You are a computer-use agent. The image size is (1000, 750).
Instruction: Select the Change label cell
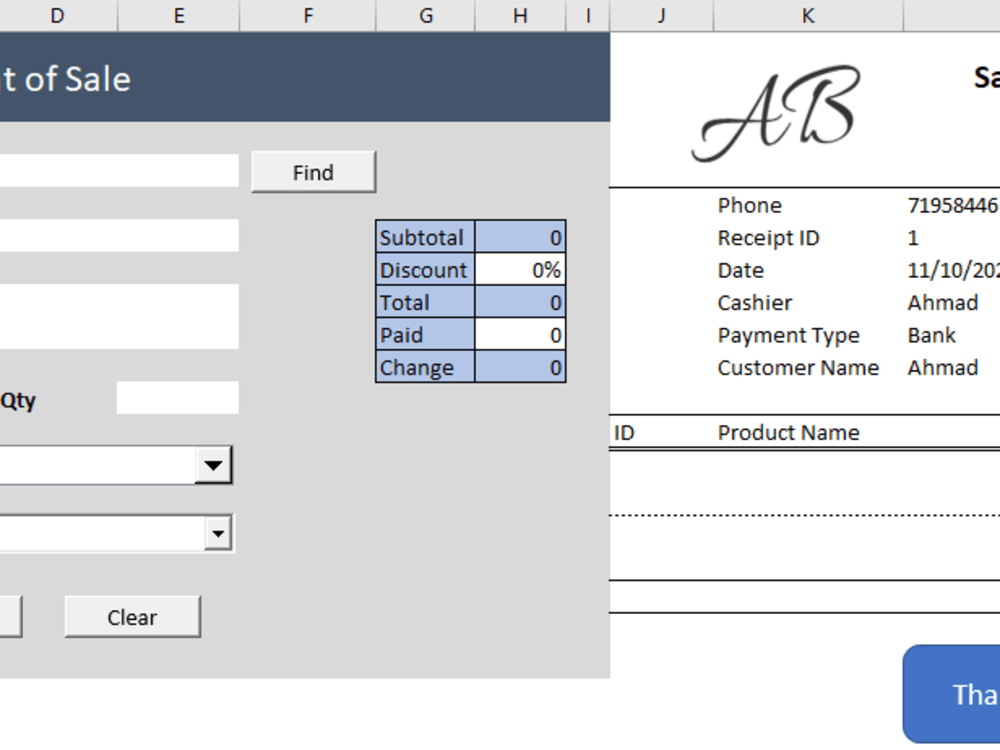click(x=425, y=367)
